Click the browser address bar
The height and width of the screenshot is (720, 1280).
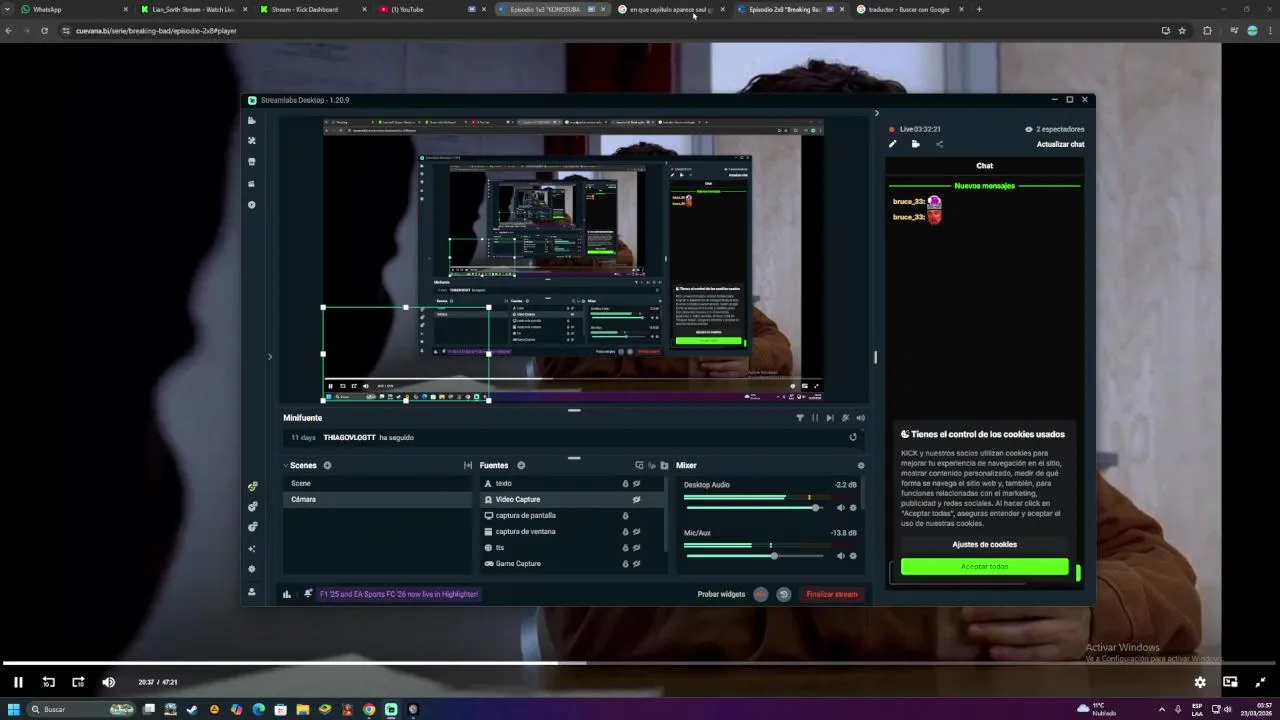coord(600,31)
